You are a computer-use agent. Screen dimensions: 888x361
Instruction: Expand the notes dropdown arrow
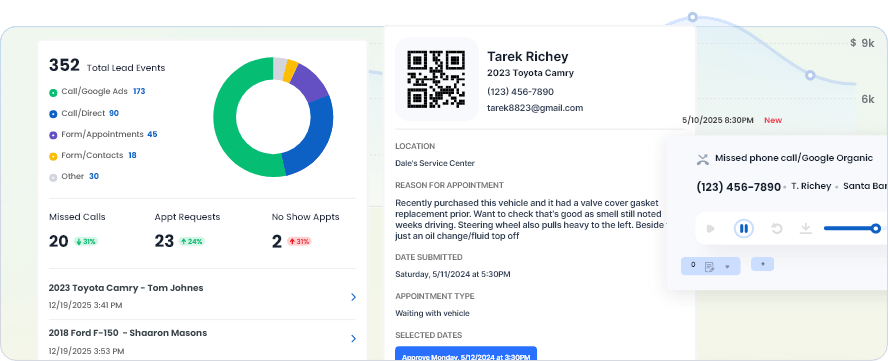pos(728,266)
